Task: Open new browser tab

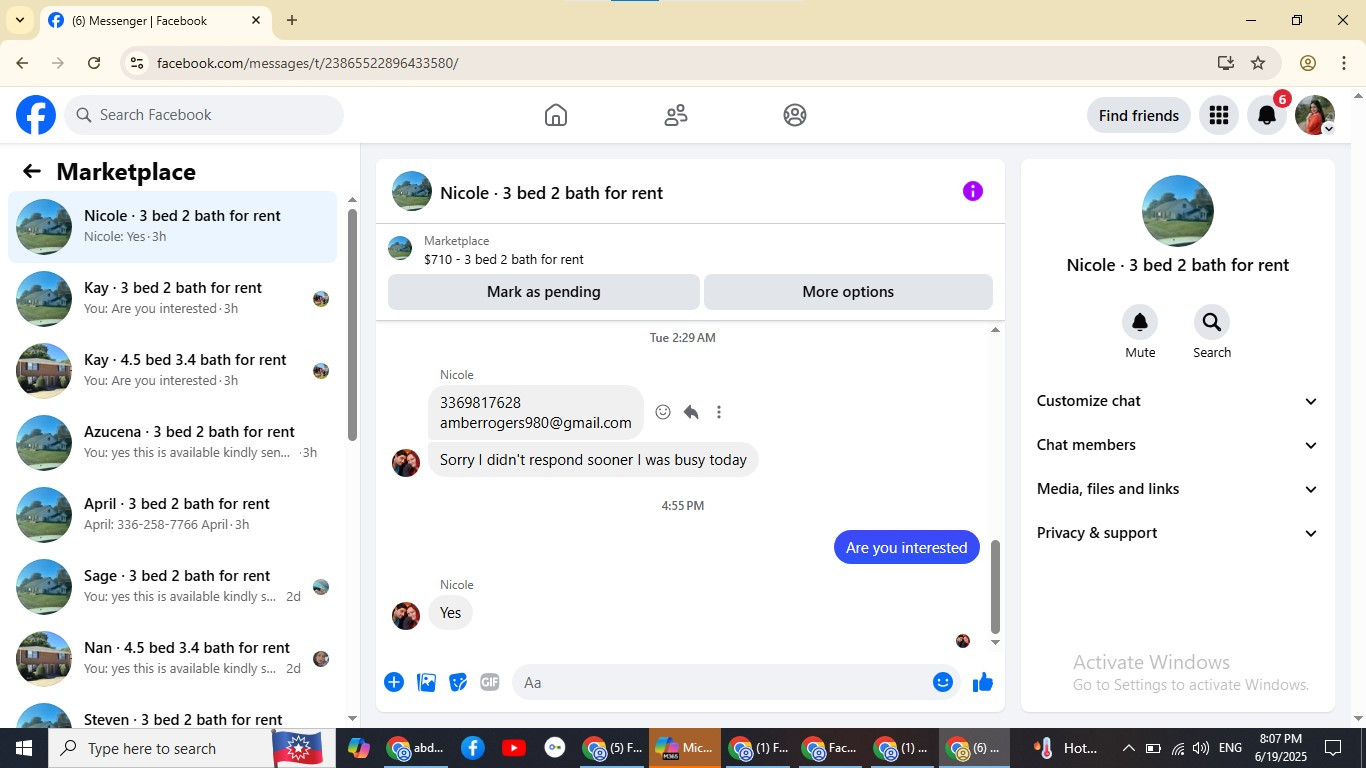Action: tap(292, 20)
